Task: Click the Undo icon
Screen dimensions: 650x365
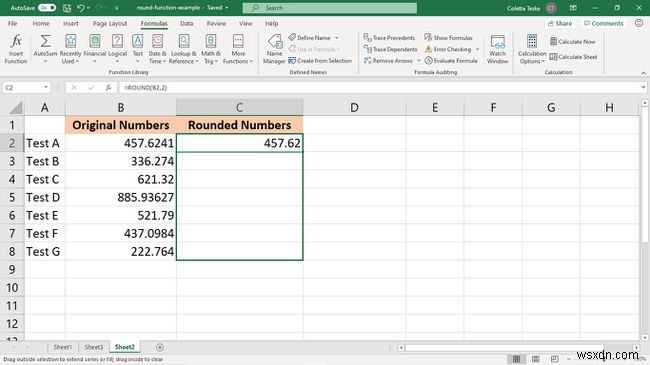Action: [80, 8]
